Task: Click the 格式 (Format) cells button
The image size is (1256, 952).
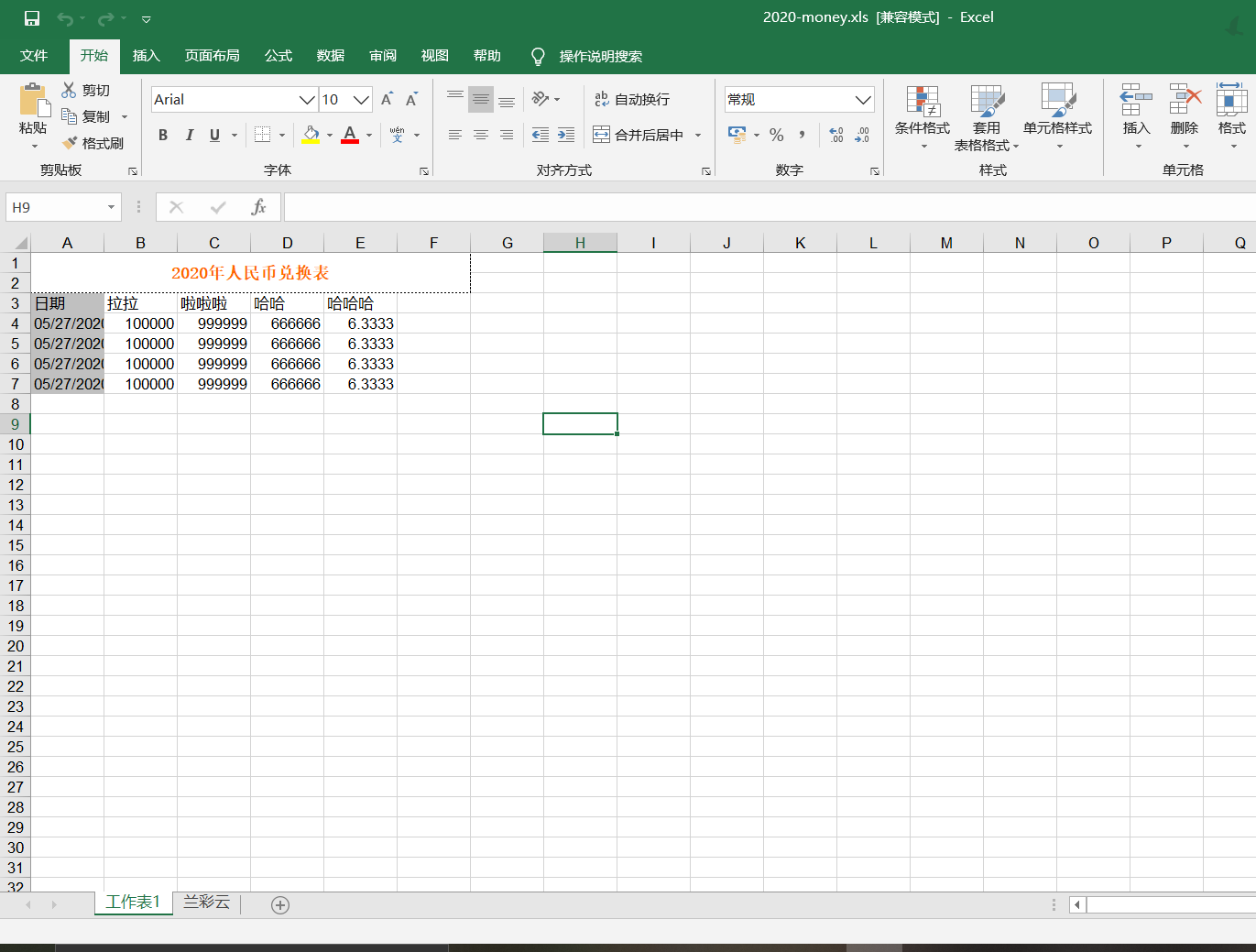Action: tap(1232, 117)
